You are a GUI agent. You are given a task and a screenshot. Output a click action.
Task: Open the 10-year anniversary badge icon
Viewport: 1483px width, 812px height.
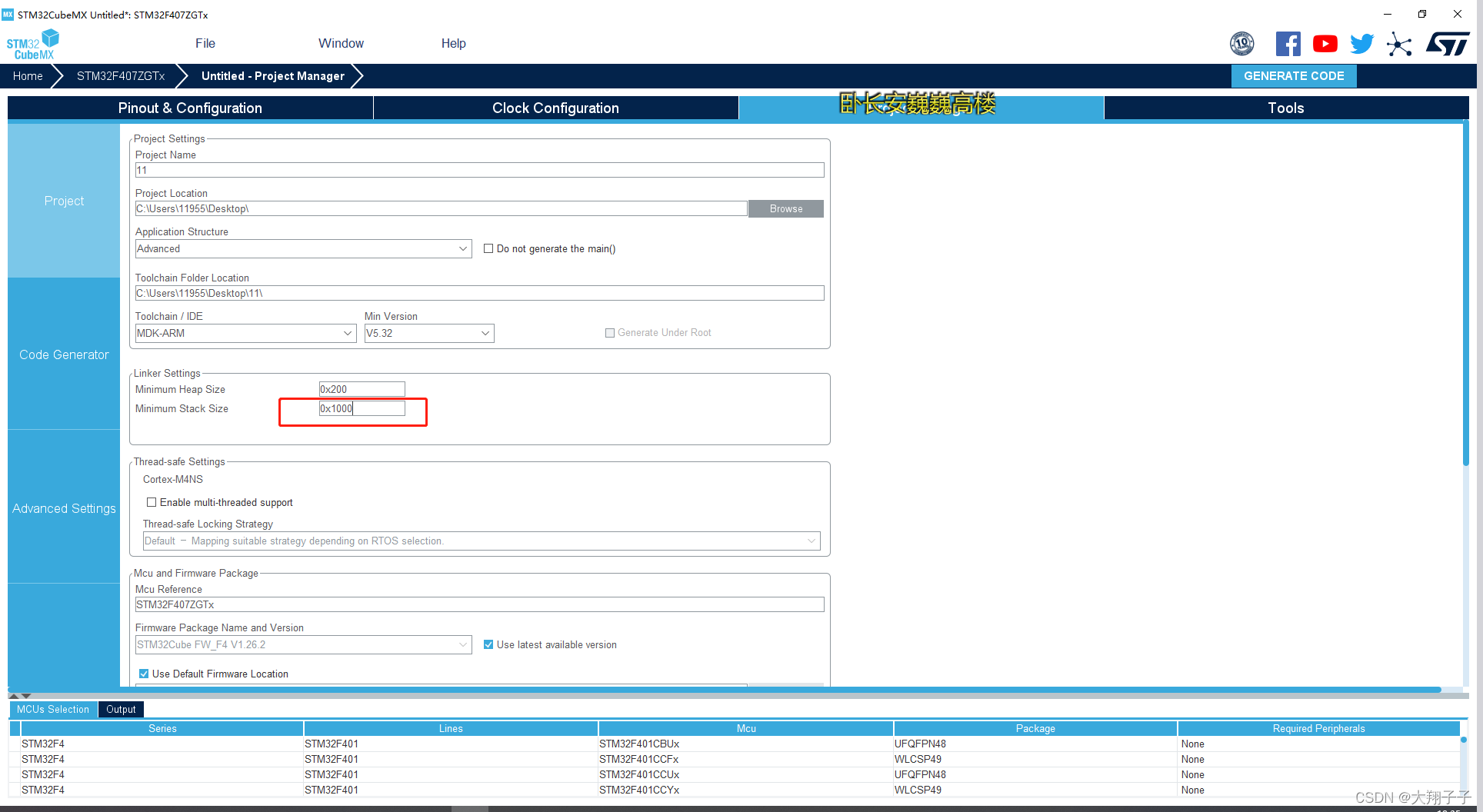pos(1241,44)
